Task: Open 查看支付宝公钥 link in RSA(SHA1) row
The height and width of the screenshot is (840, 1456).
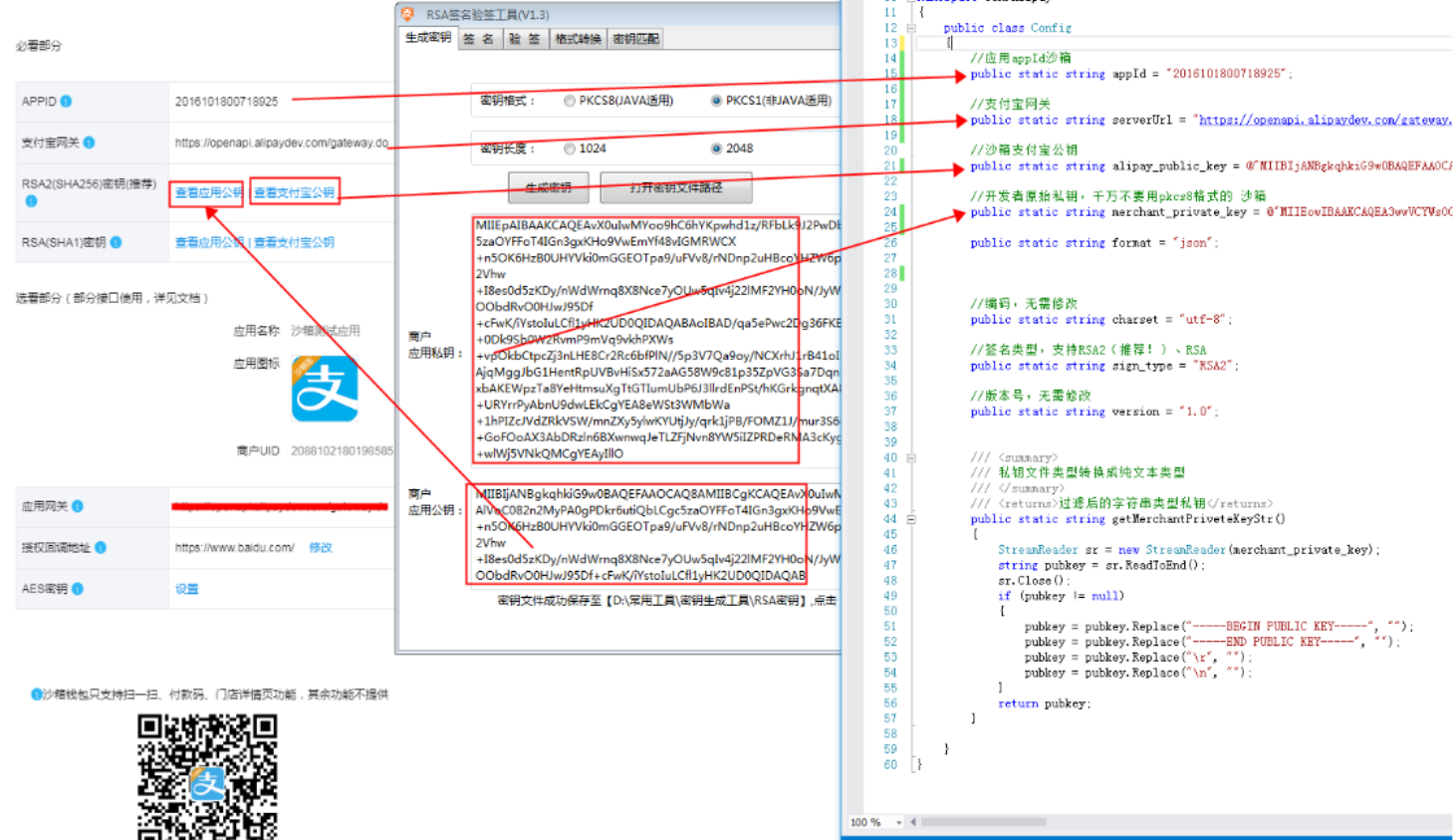Action: (294, 242)
